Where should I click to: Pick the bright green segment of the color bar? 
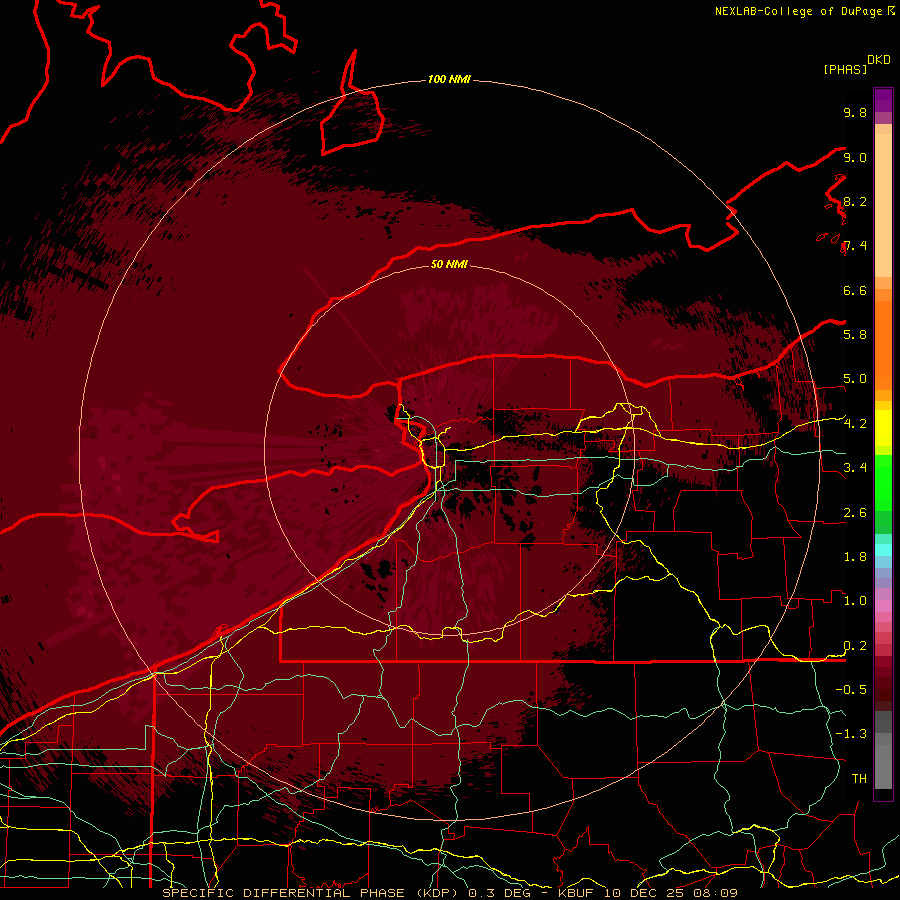click(883, 483)
